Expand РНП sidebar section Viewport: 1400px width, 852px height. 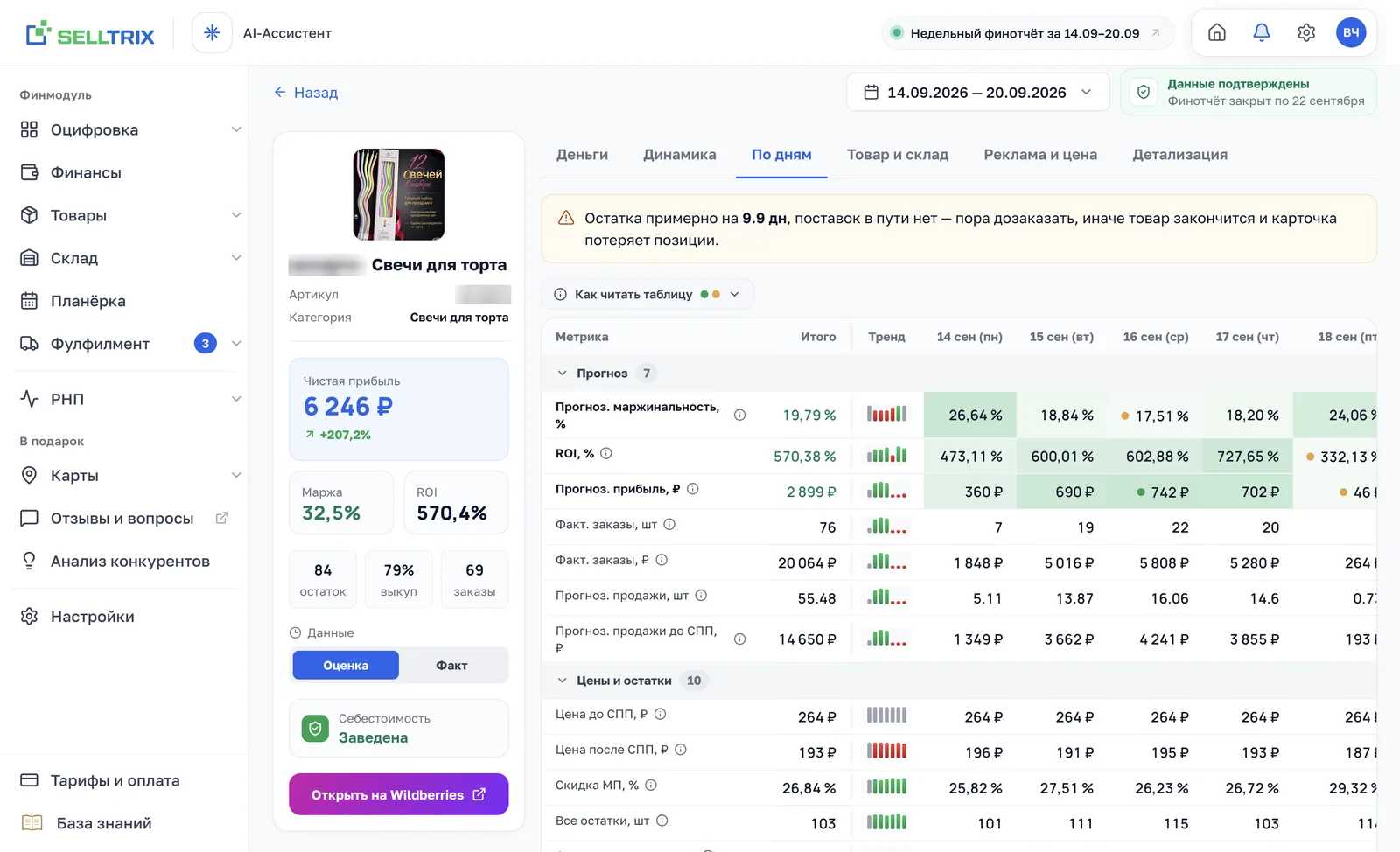[x=236, y=399]
